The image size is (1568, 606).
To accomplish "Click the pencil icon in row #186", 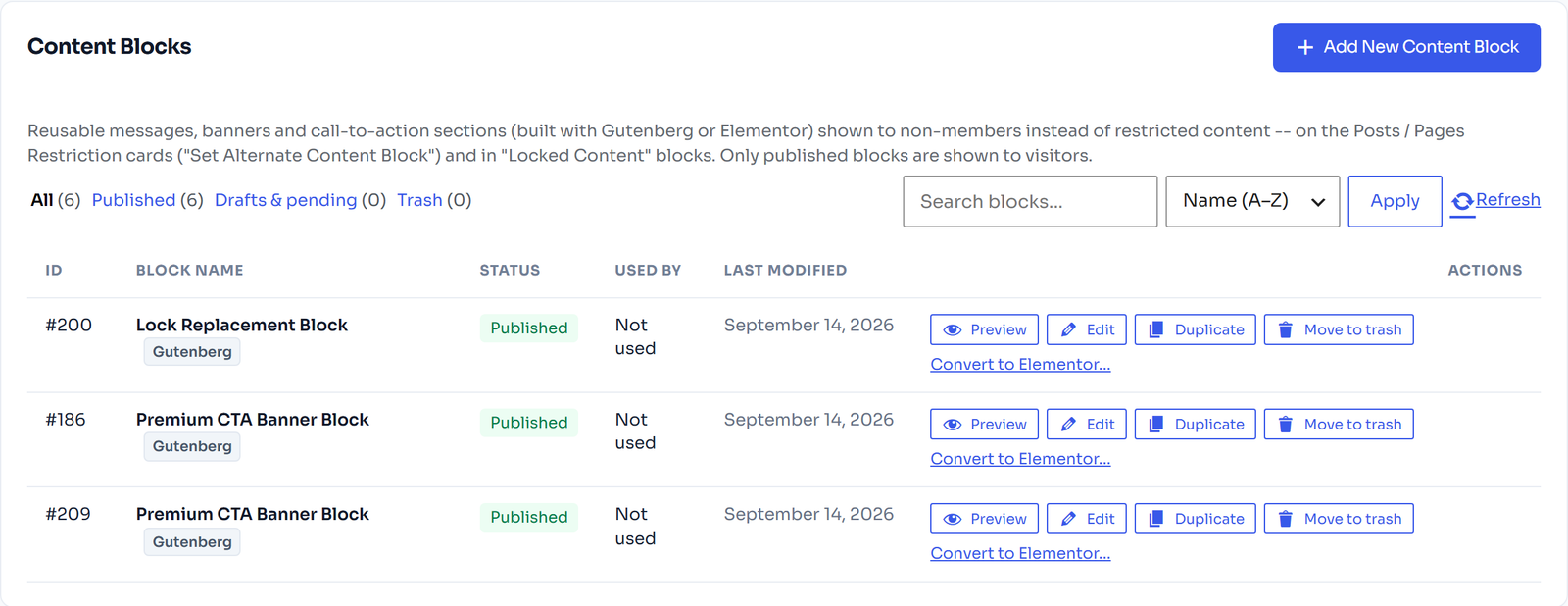I will (1069, 424).
